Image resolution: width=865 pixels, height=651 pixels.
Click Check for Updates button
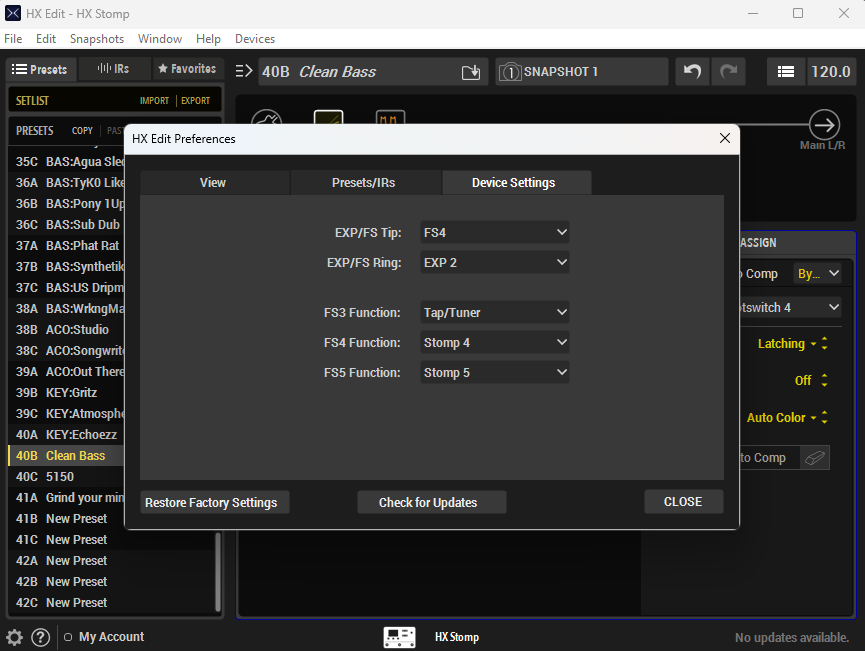coord(431,503)
